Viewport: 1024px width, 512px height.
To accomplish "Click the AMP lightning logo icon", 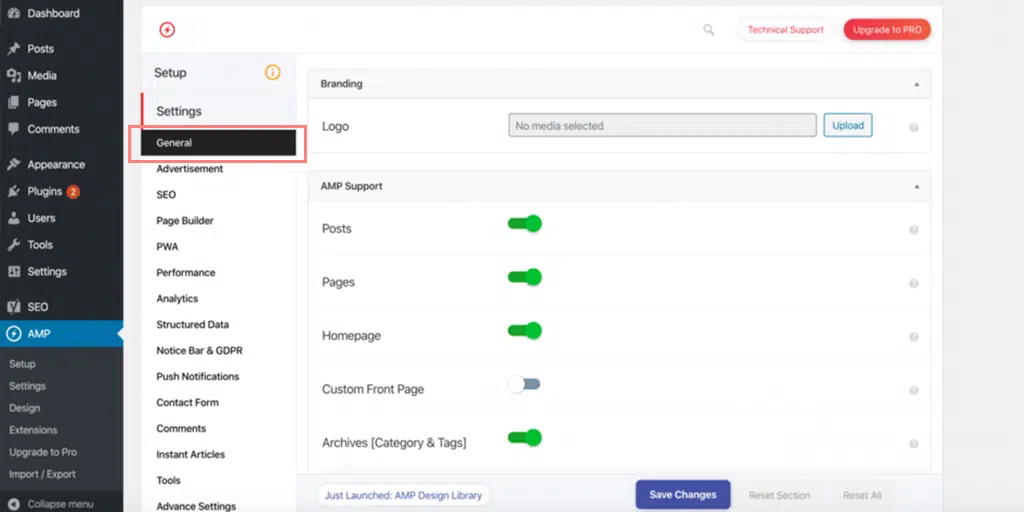I will click(167, 30).
